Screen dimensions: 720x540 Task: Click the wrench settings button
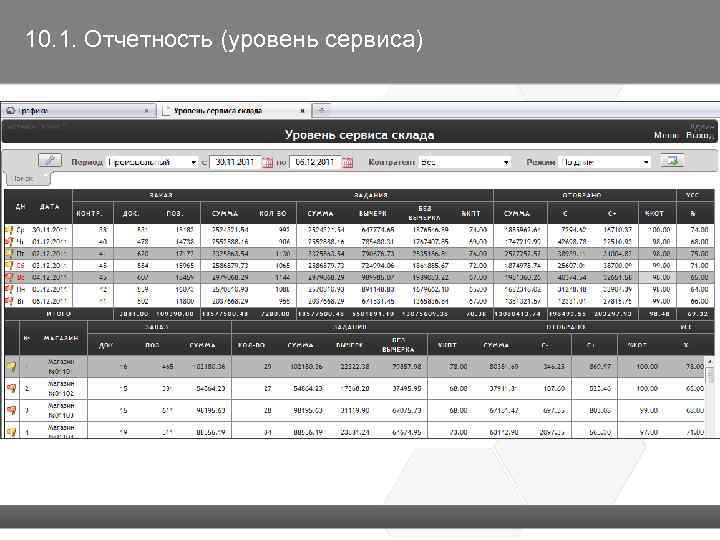point(50,161)
